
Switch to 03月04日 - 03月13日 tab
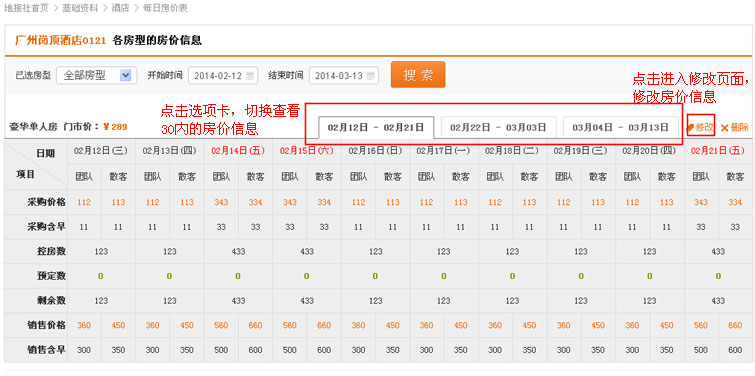pos(621,128)
